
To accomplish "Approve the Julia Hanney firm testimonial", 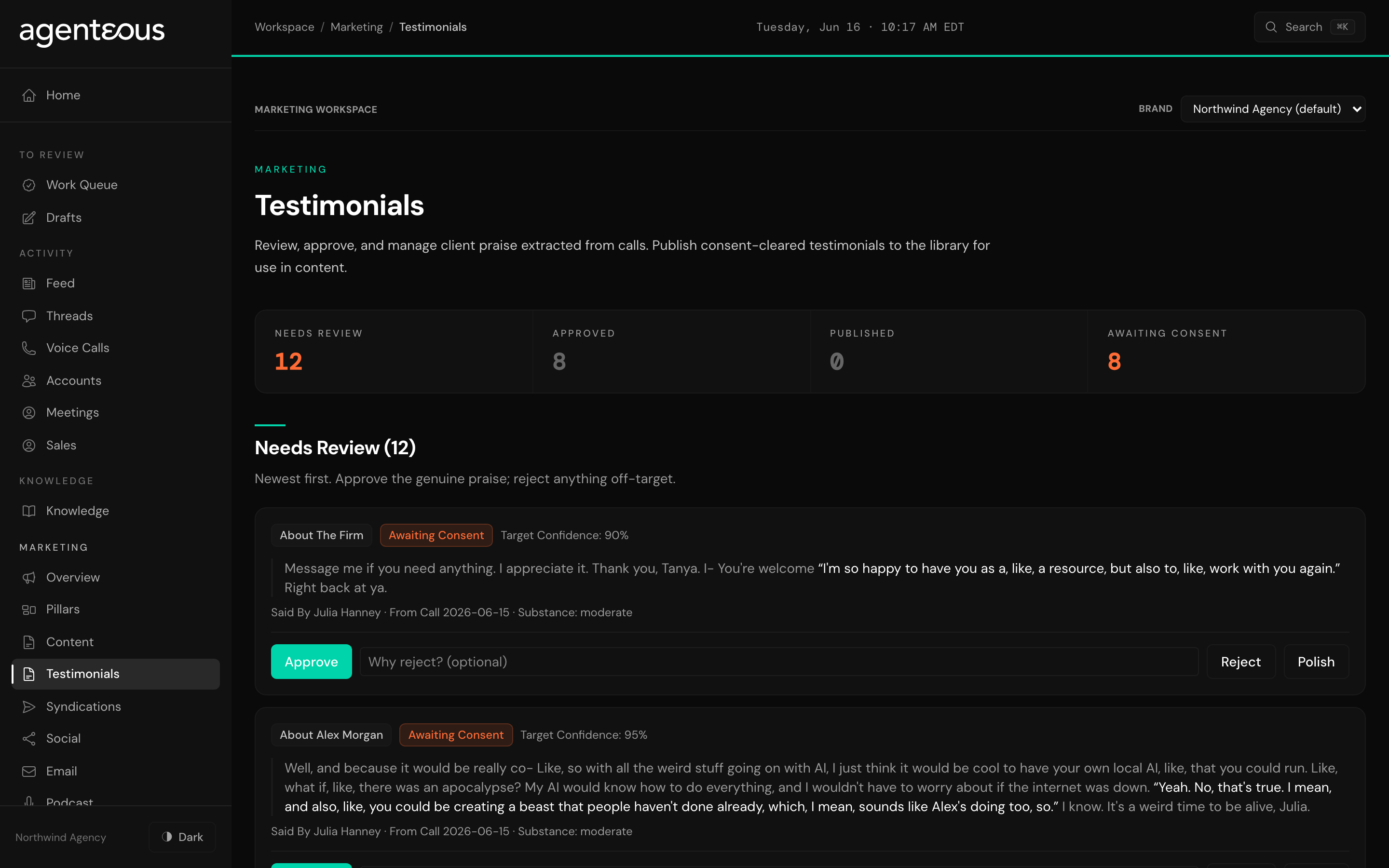I will [x=311, y=662].
